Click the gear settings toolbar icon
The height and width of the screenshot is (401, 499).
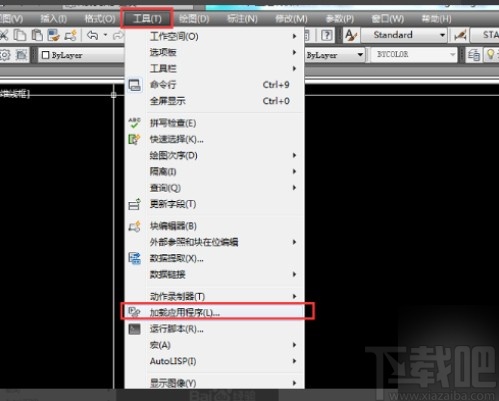pos(5,55)
